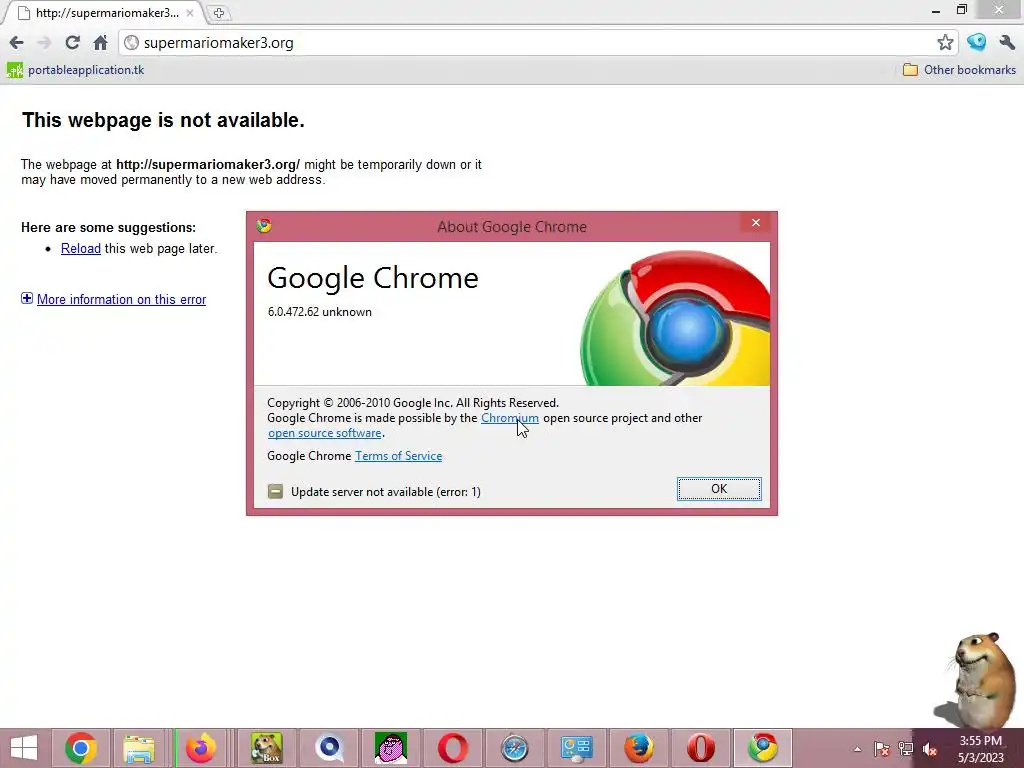The width and height of the screenshot is (1024, 768).
Task: Open File Explorer from the taskbar
Action: click(139, 748)
